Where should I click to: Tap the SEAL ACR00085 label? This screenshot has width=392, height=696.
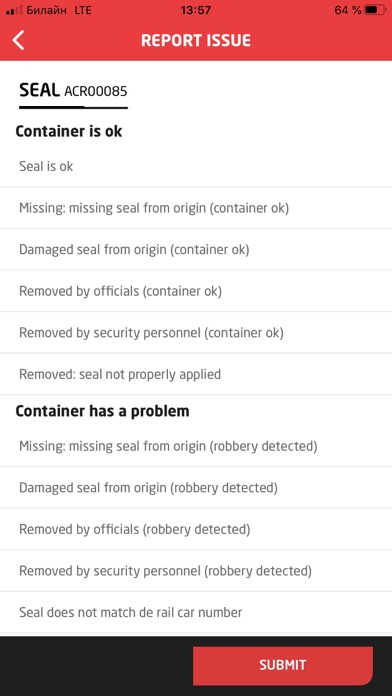tap(73, 91)
